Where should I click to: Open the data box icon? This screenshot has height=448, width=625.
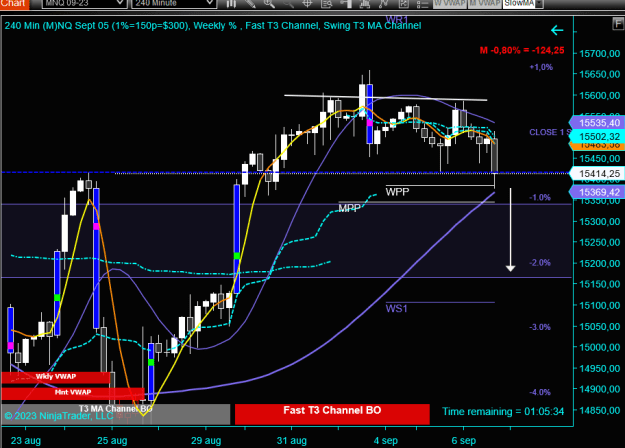pyautogui.click(x=326, y=4)
